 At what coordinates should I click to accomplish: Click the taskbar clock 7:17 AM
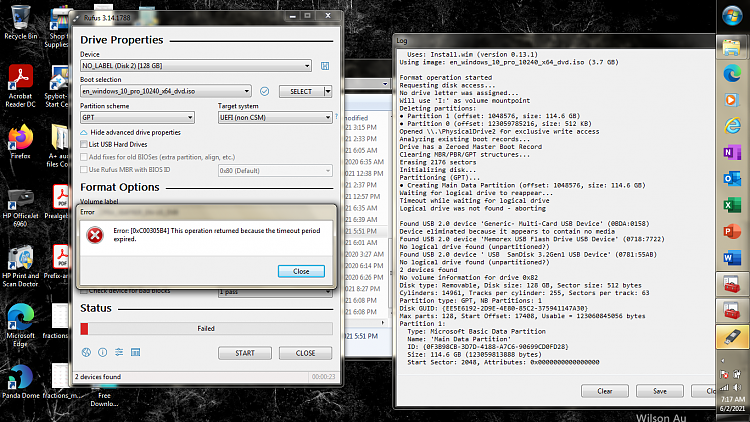coord(732,399)
